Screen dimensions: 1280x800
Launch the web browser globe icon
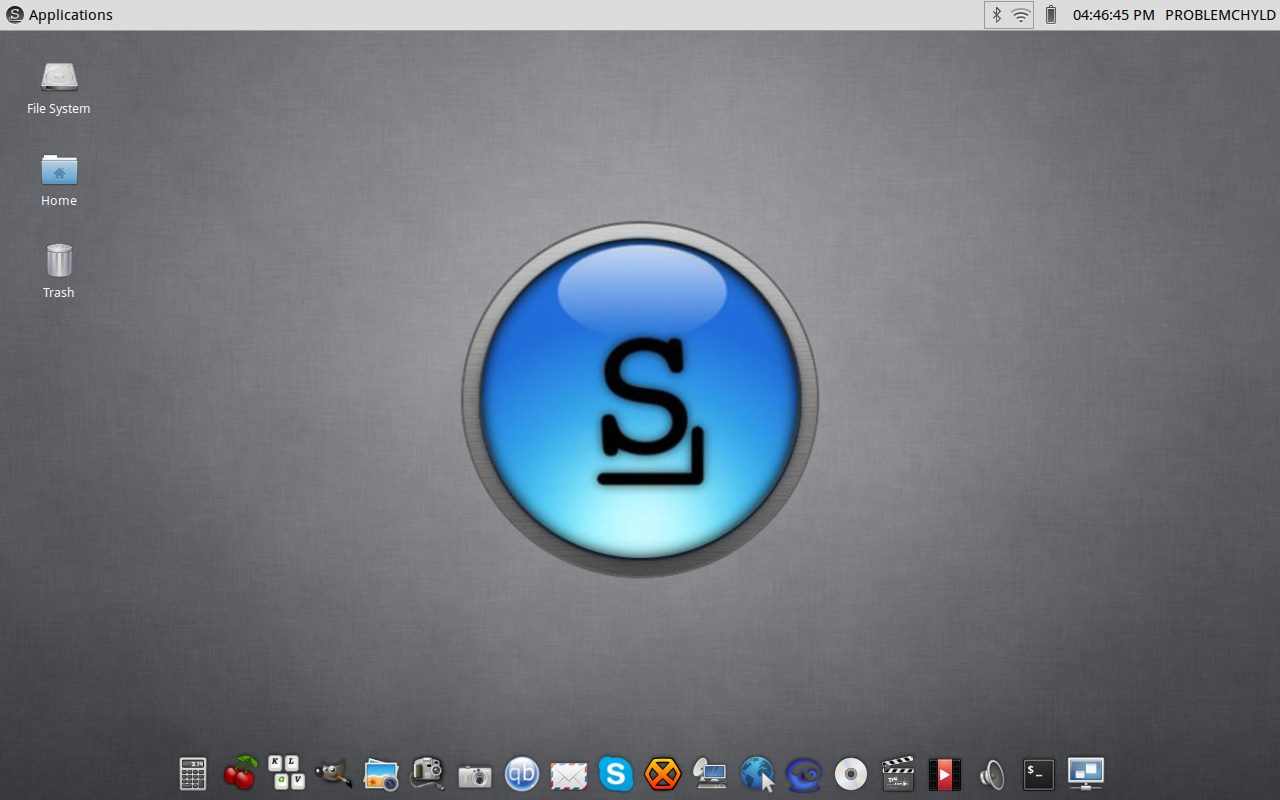[x=758, y=774]
